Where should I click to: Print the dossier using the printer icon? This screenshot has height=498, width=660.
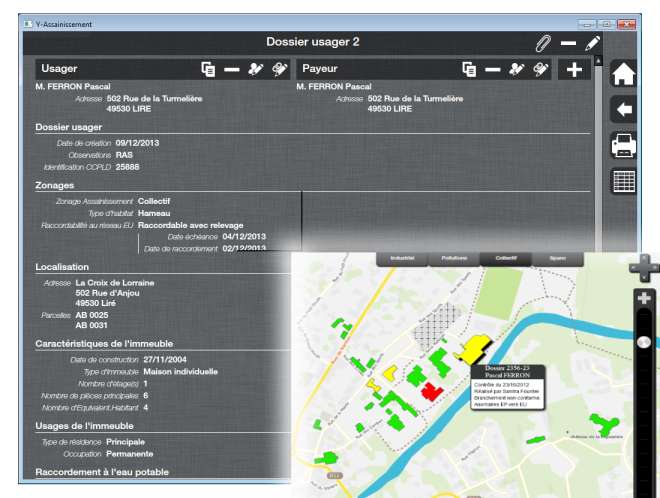624,146
